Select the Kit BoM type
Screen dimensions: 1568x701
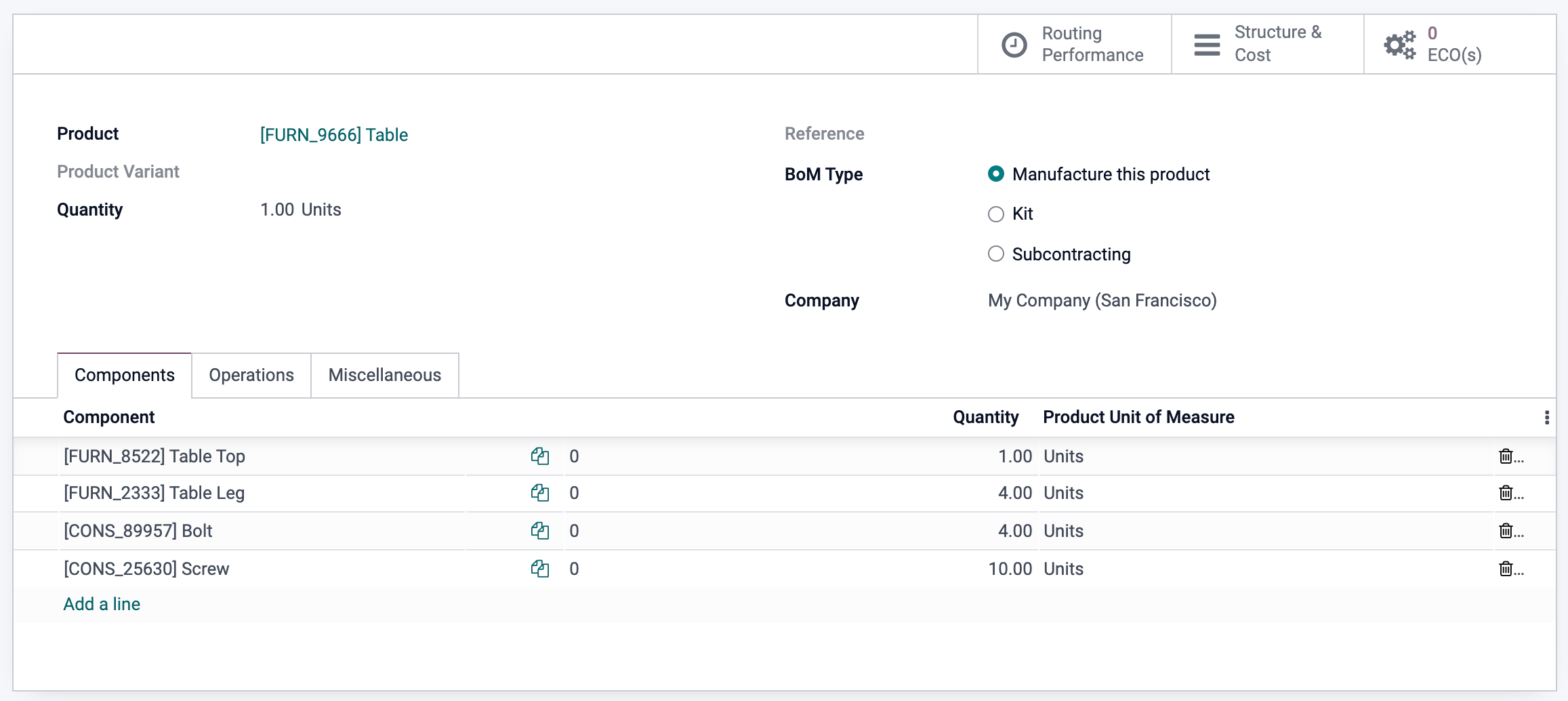[996, 214]
